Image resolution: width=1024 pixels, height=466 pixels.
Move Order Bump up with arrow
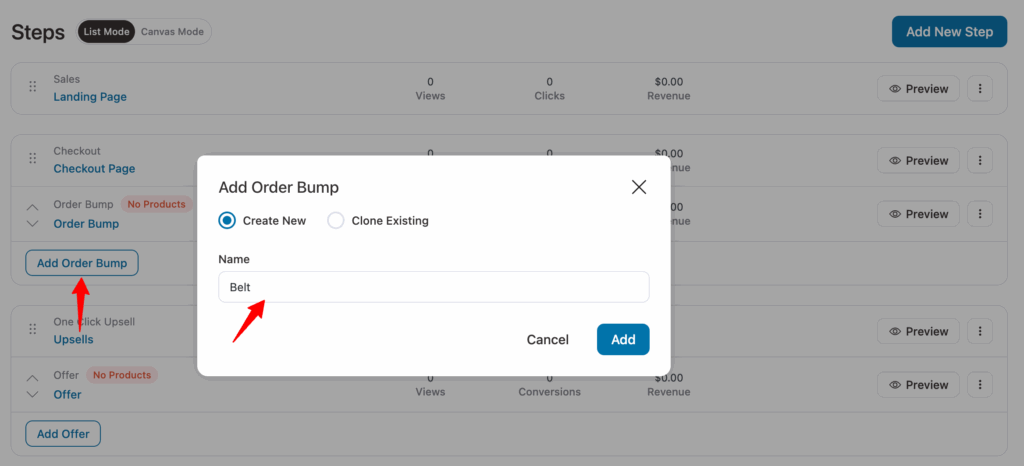point(32,207)
